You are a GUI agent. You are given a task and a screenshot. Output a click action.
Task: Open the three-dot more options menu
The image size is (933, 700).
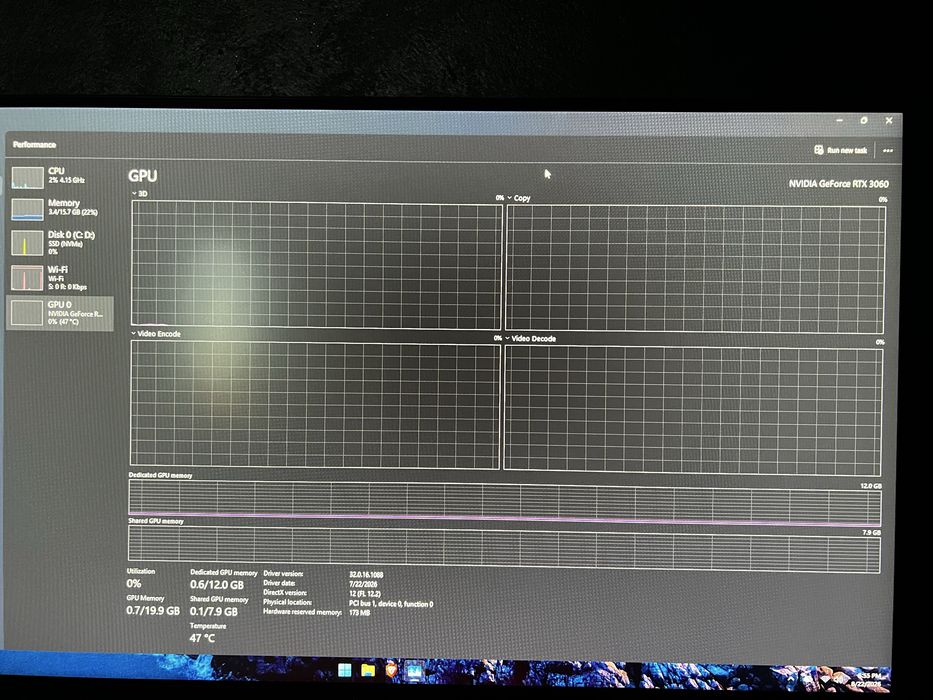point(888,151)
